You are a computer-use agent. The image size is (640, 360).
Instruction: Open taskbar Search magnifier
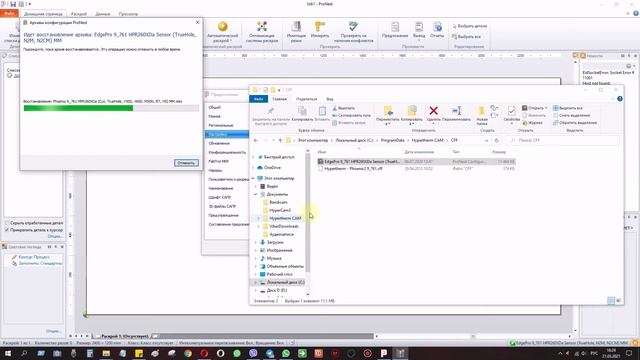24,353
